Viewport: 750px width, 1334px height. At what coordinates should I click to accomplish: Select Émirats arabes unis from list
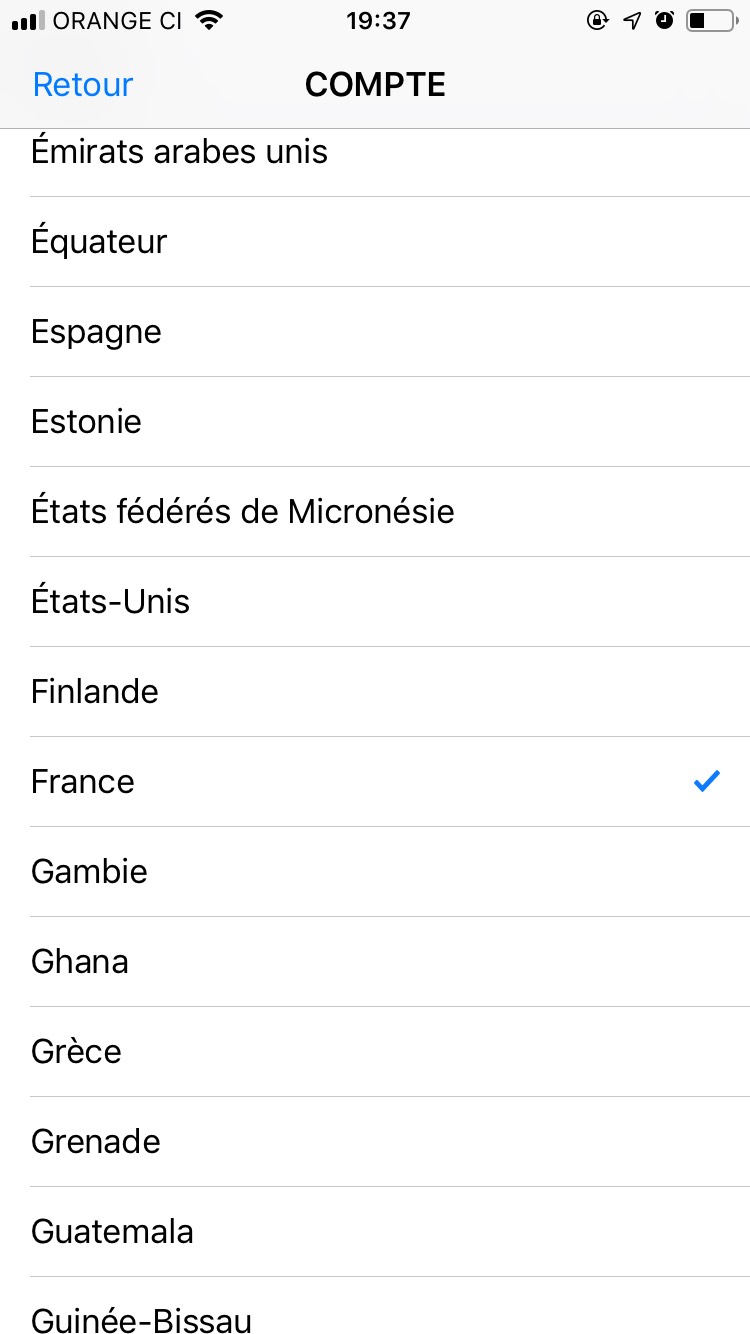pos(180,152)
